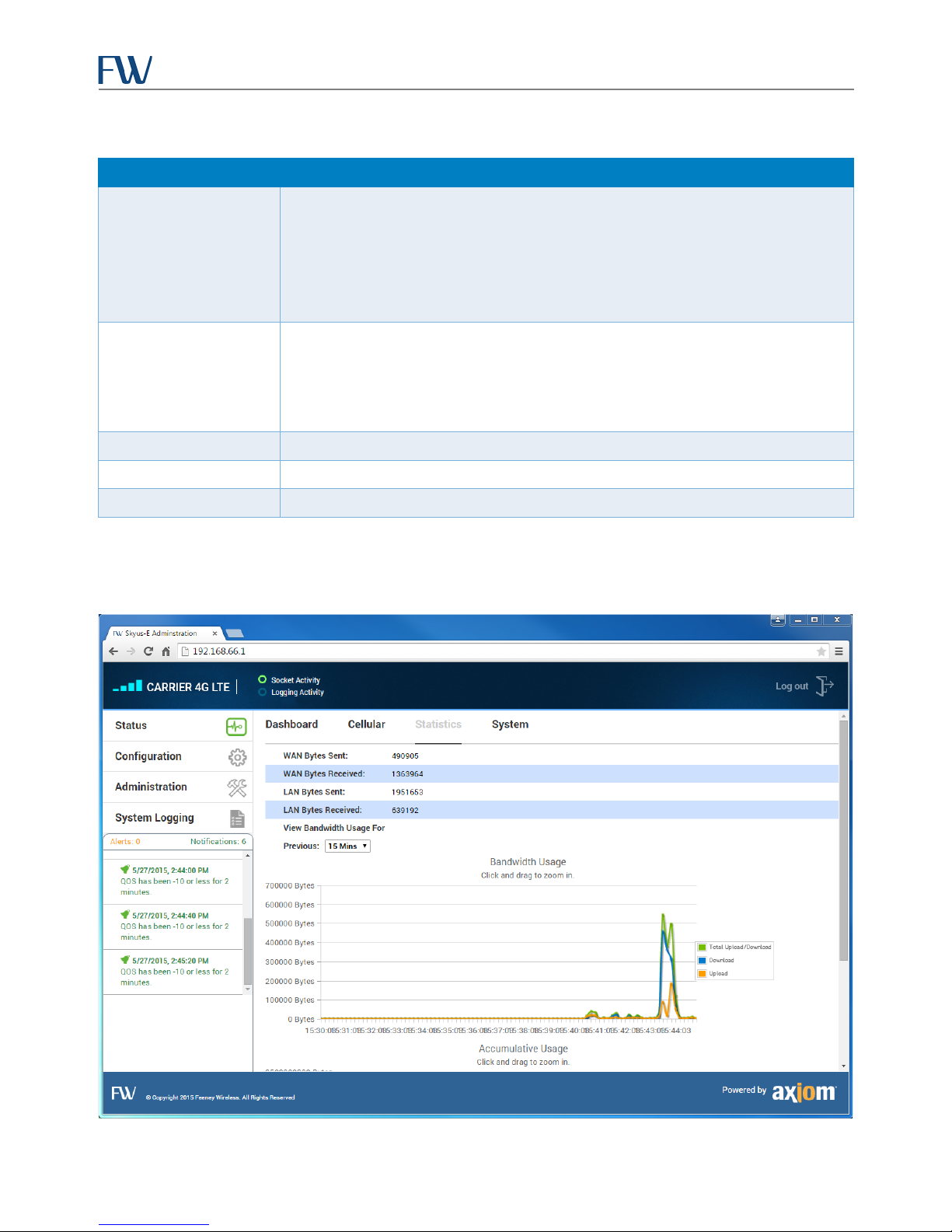Click the Notifications: 6 counter
The height and width of the screenshot is (1232, 952).
[218, 842]
